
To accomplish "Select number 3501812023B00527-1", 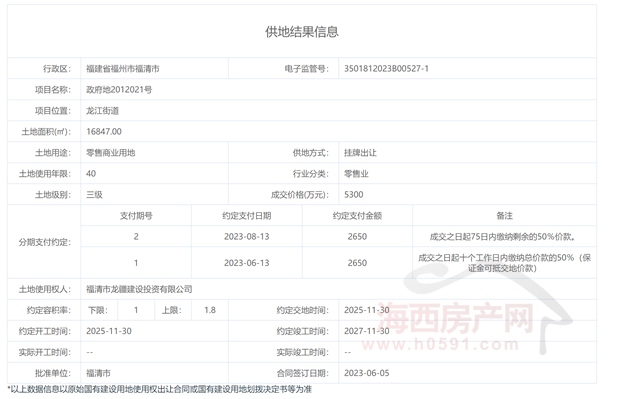I will click(x=386, y=69).
